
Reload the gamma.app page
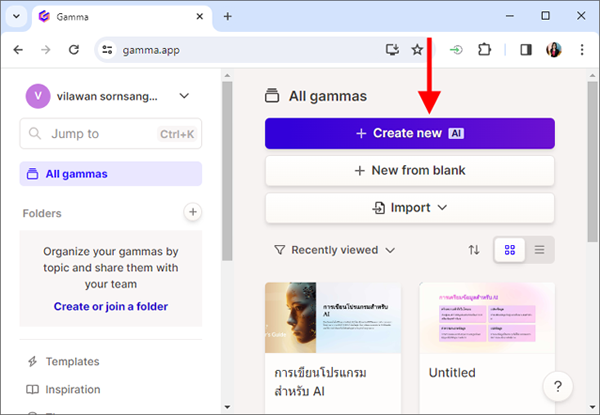73,50
